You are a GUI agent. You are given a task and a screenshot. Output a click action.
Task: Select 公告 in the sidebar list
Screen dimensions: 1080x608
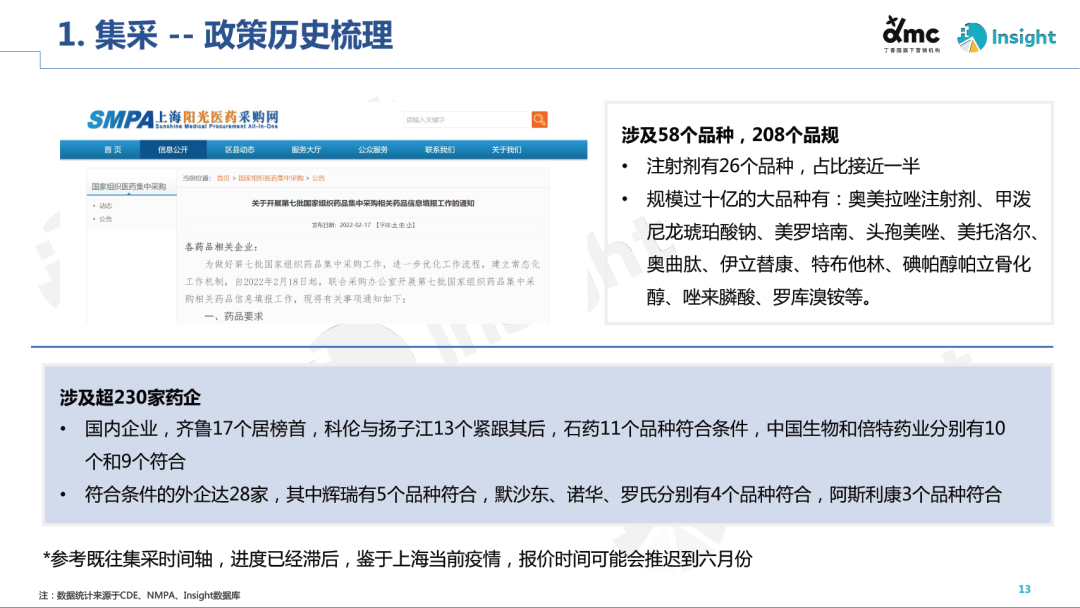[105, 219]
